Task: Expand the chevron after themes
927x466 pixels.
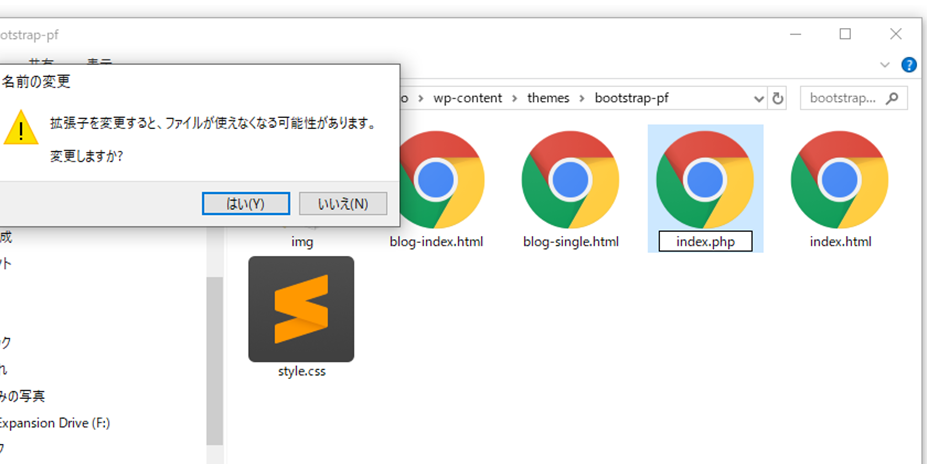Action: [582, 98]
